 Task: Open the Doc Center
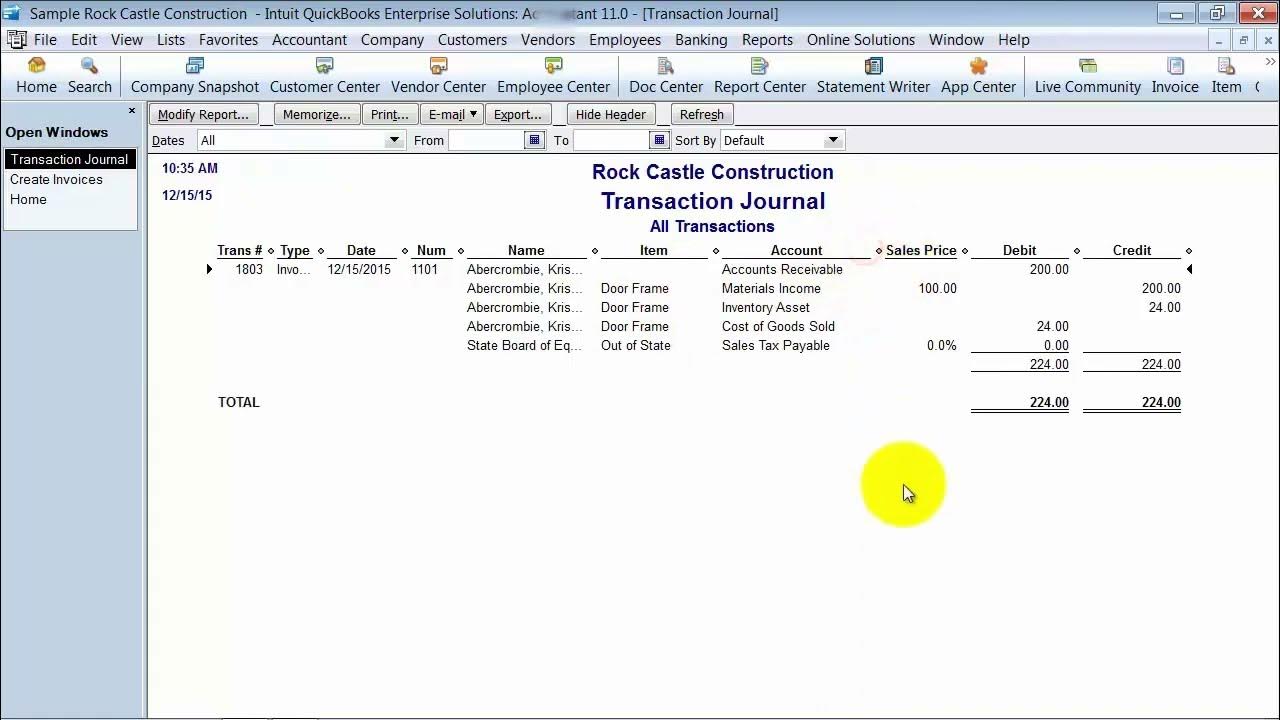(666, 76)
